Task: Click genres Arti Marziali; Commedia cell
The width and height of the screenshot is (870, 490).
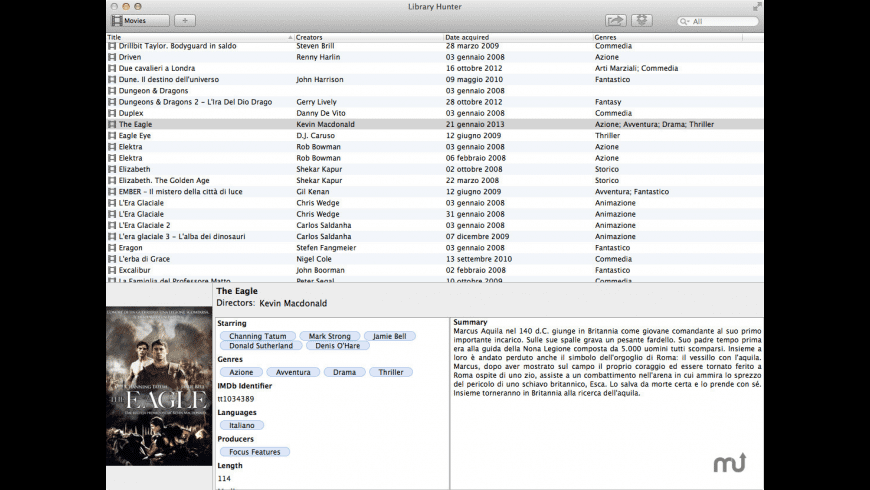Action: point(636,68)
